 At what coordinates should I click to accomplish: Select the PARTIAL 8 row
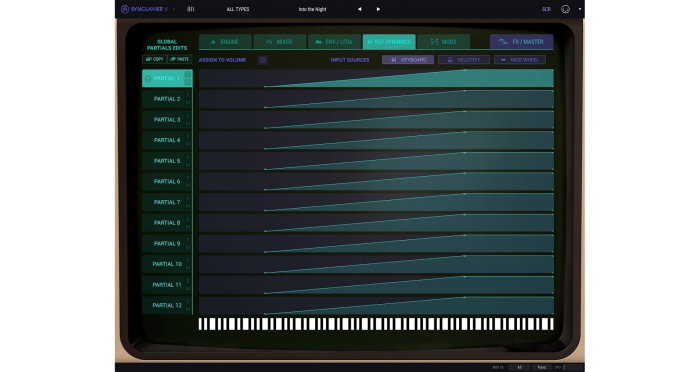click(x=167, y=223)
